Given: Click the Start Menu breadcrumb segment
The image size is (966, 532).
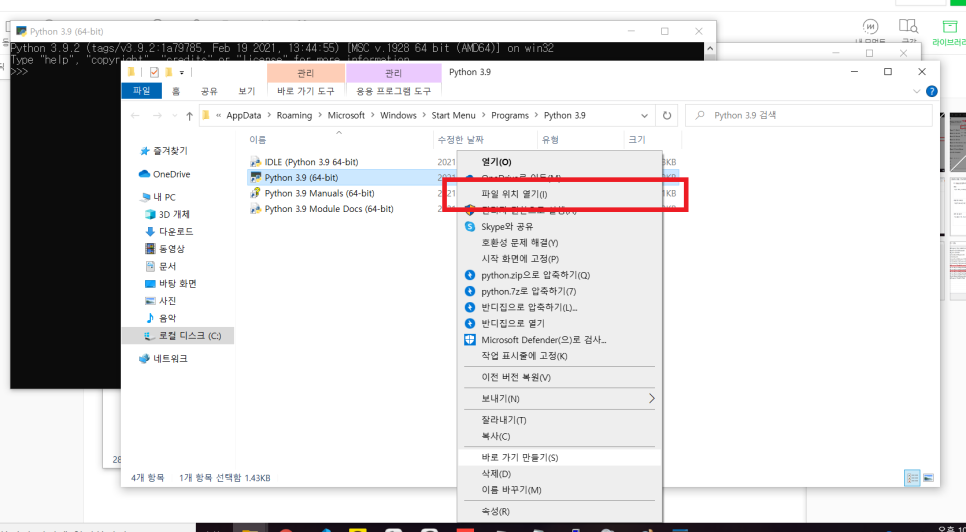Looking at the screenshot, I should click(453, 115).
